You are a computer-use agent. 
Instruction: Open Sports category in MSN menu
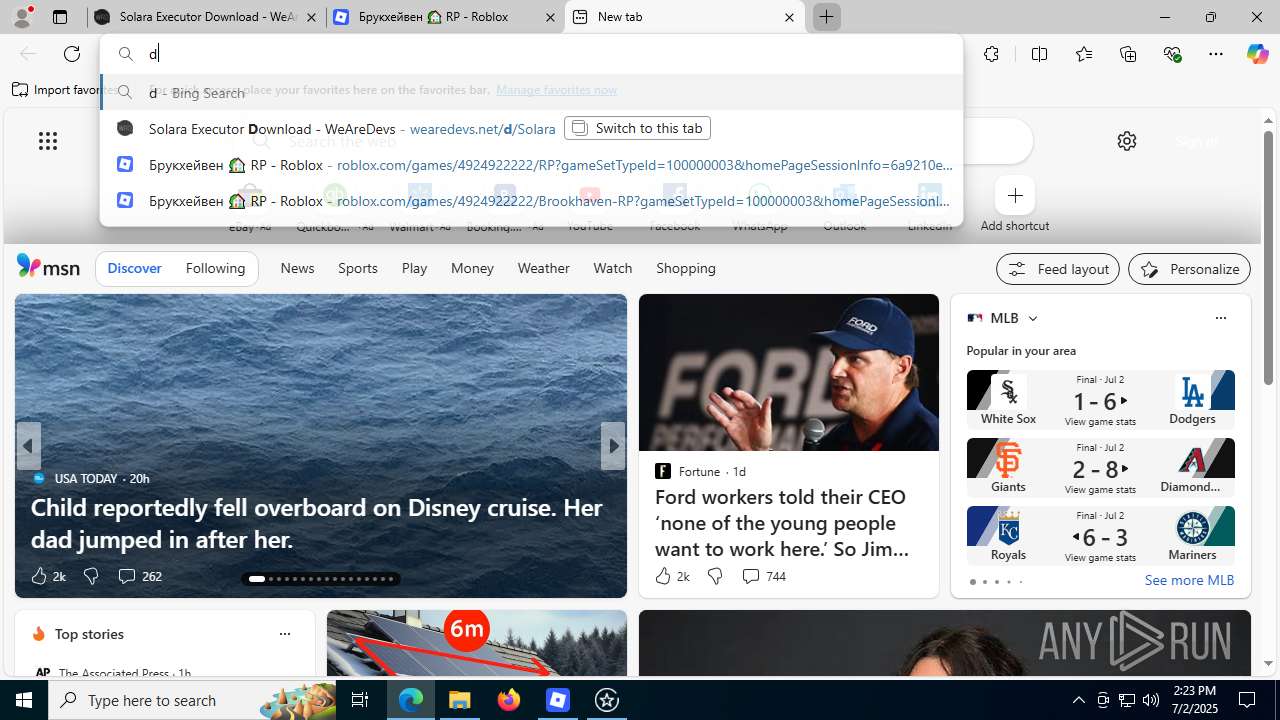[x=358, y=268]
